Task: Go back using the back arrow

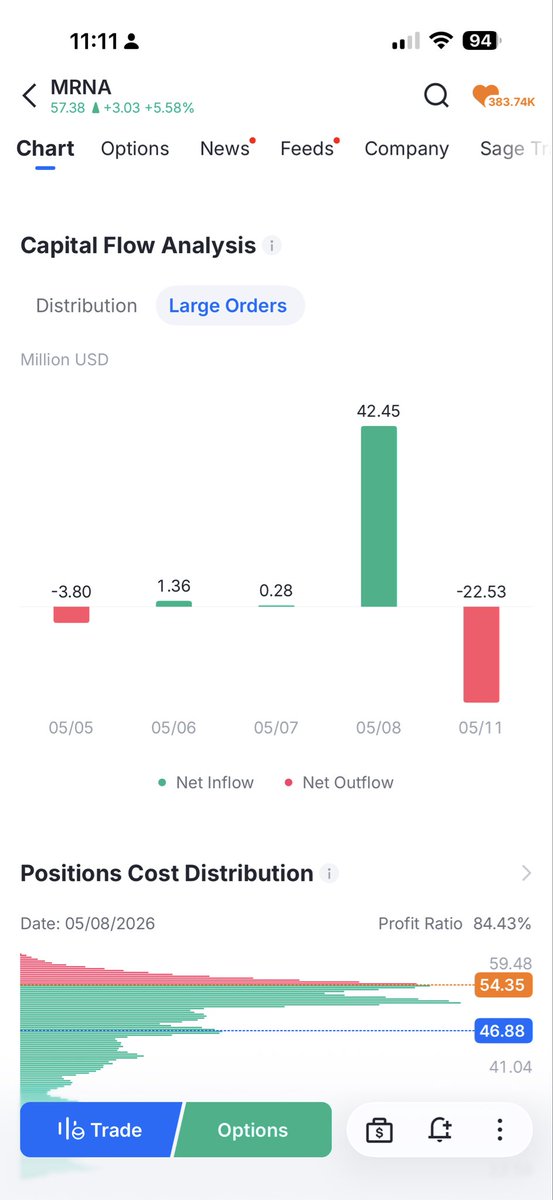Action: pyautogui.click(x=29, y=96)
